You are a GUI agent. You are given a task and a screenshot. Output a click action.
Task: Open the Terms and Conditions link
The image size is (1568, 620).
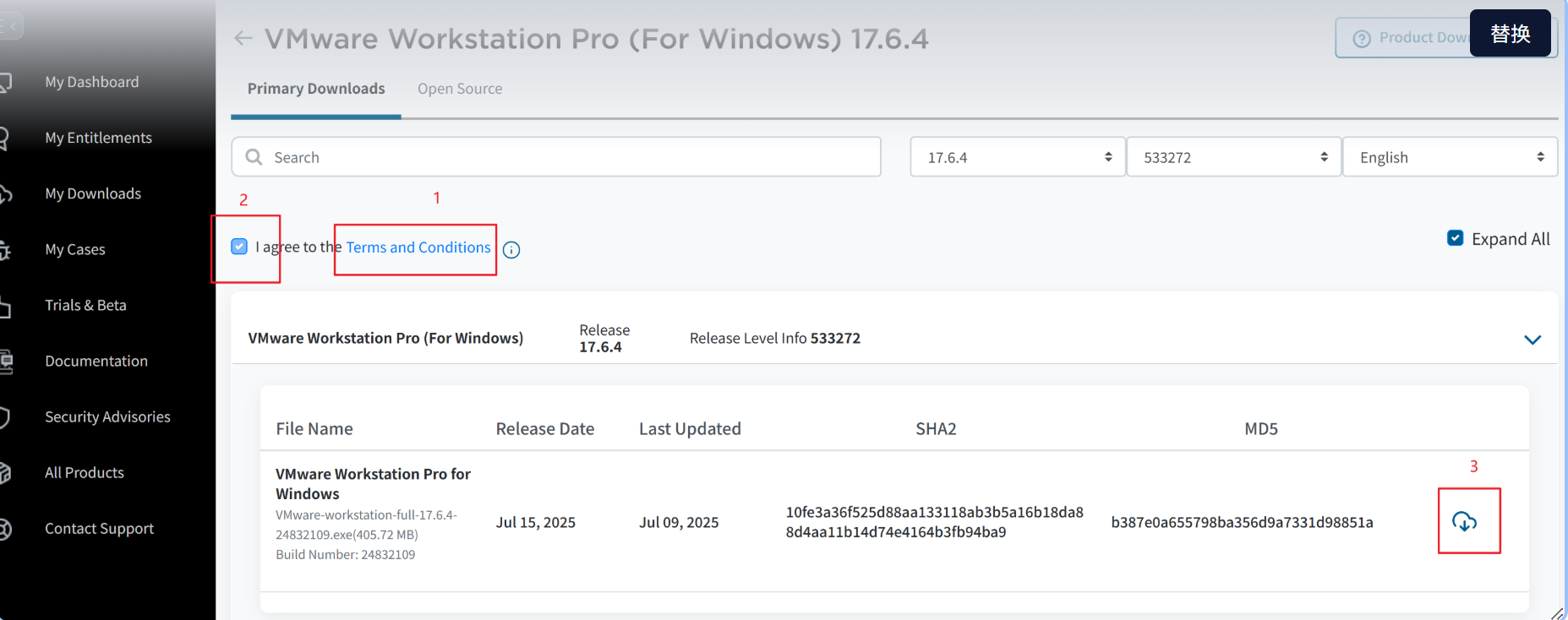[418, 247]
